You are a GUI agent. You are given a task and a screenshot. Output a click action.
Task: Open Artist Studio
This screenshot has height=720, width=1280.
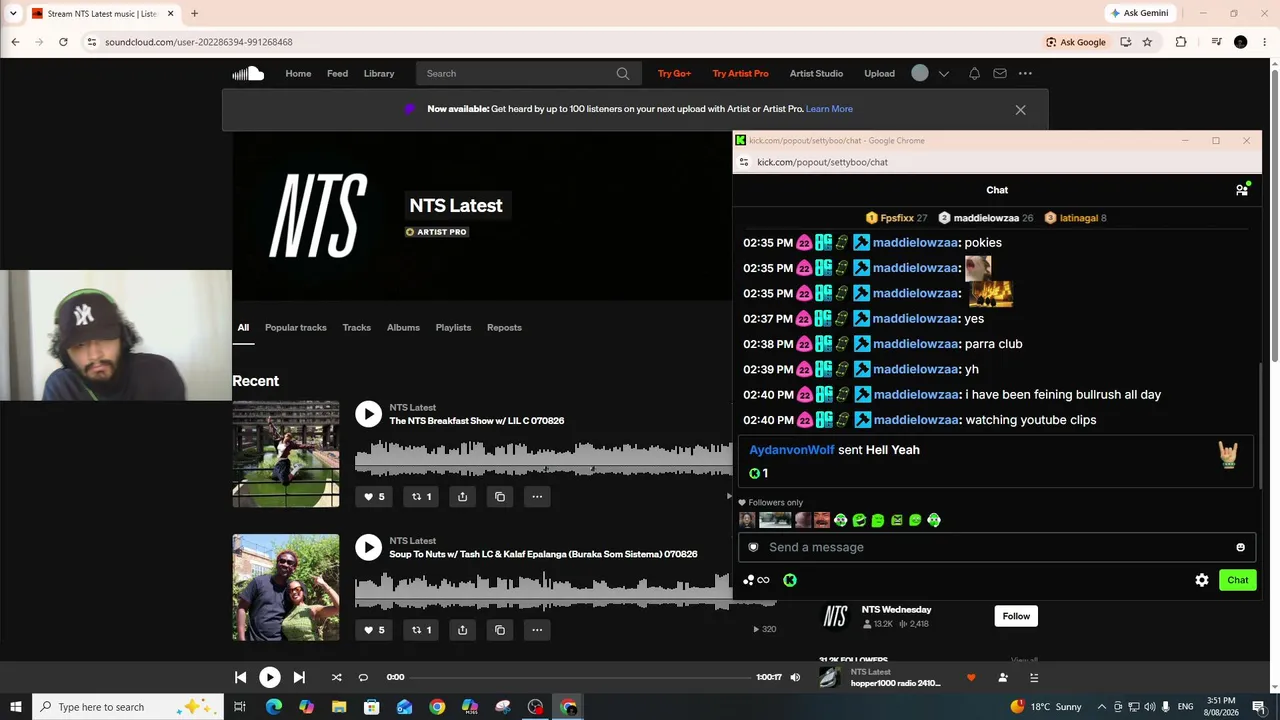point(816,73)
